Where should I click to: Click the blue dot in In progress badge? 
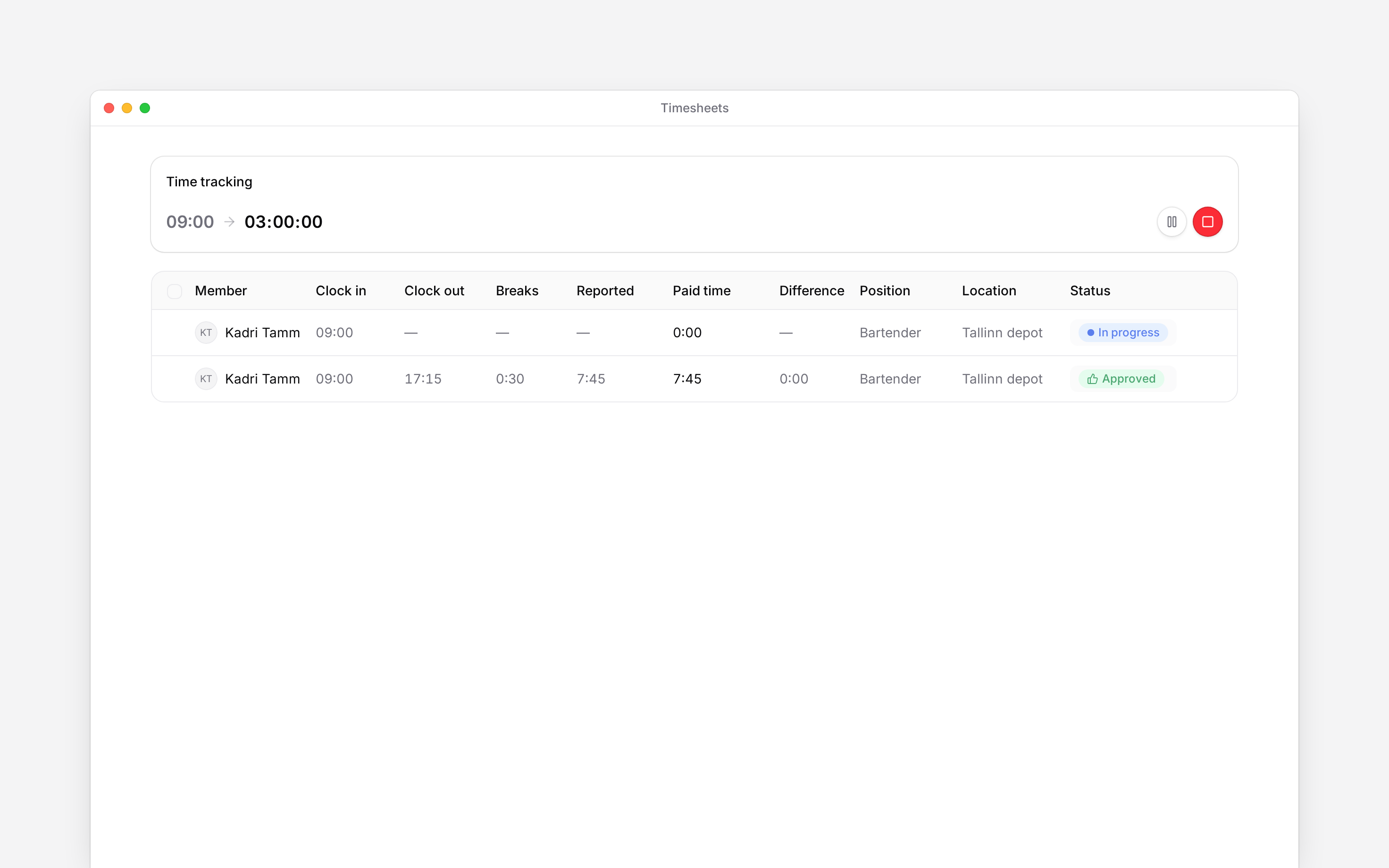[1090, 333]
